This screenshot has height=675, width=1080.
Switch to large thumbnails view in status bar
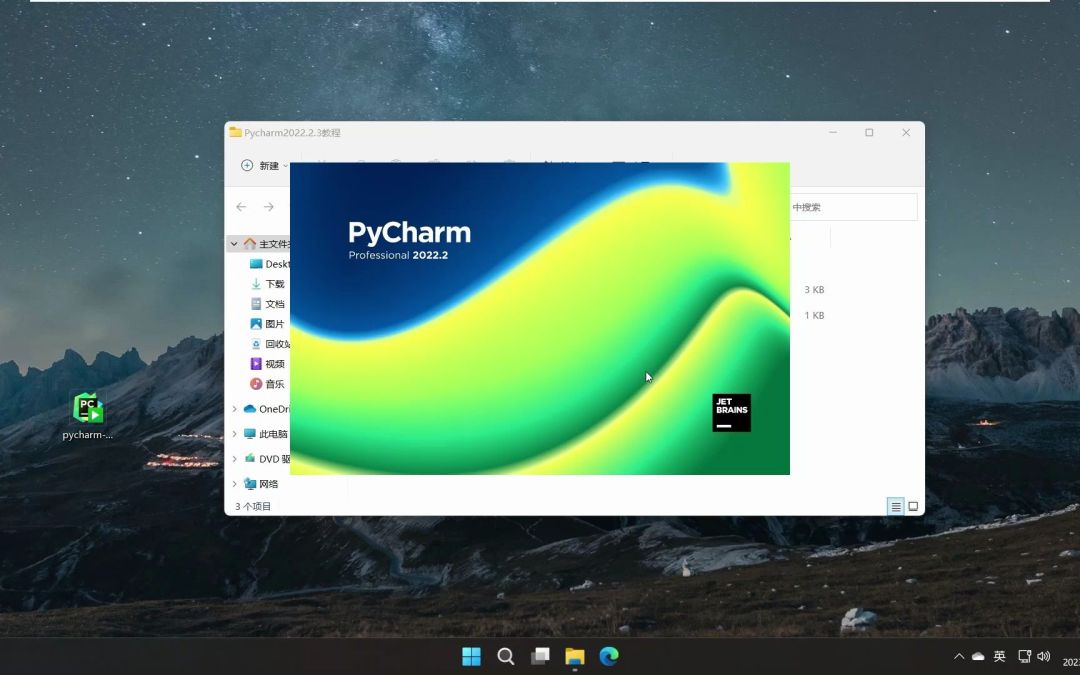point(912,506)
